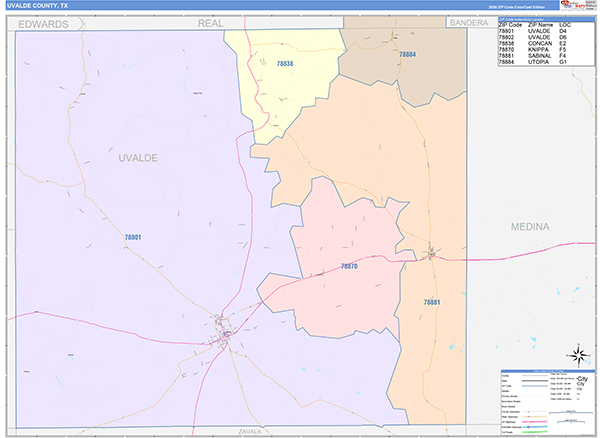Select the KNIPPA row in ZIP index
Screen dimensions: 600x438
tap(535, 50)
